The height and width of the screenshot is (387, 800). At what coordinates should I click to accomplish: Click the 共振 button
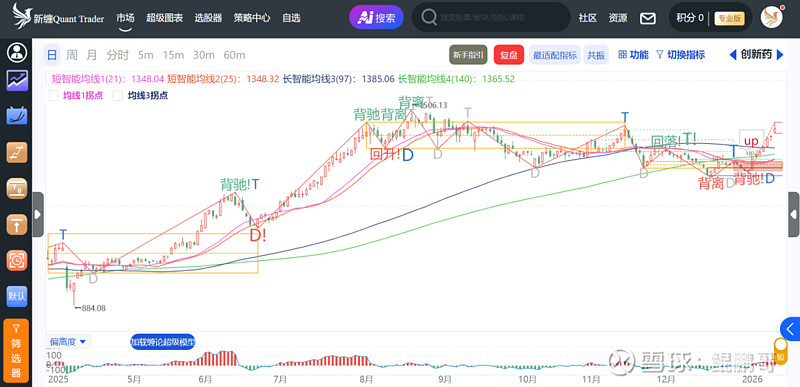[x=596, y=55]
